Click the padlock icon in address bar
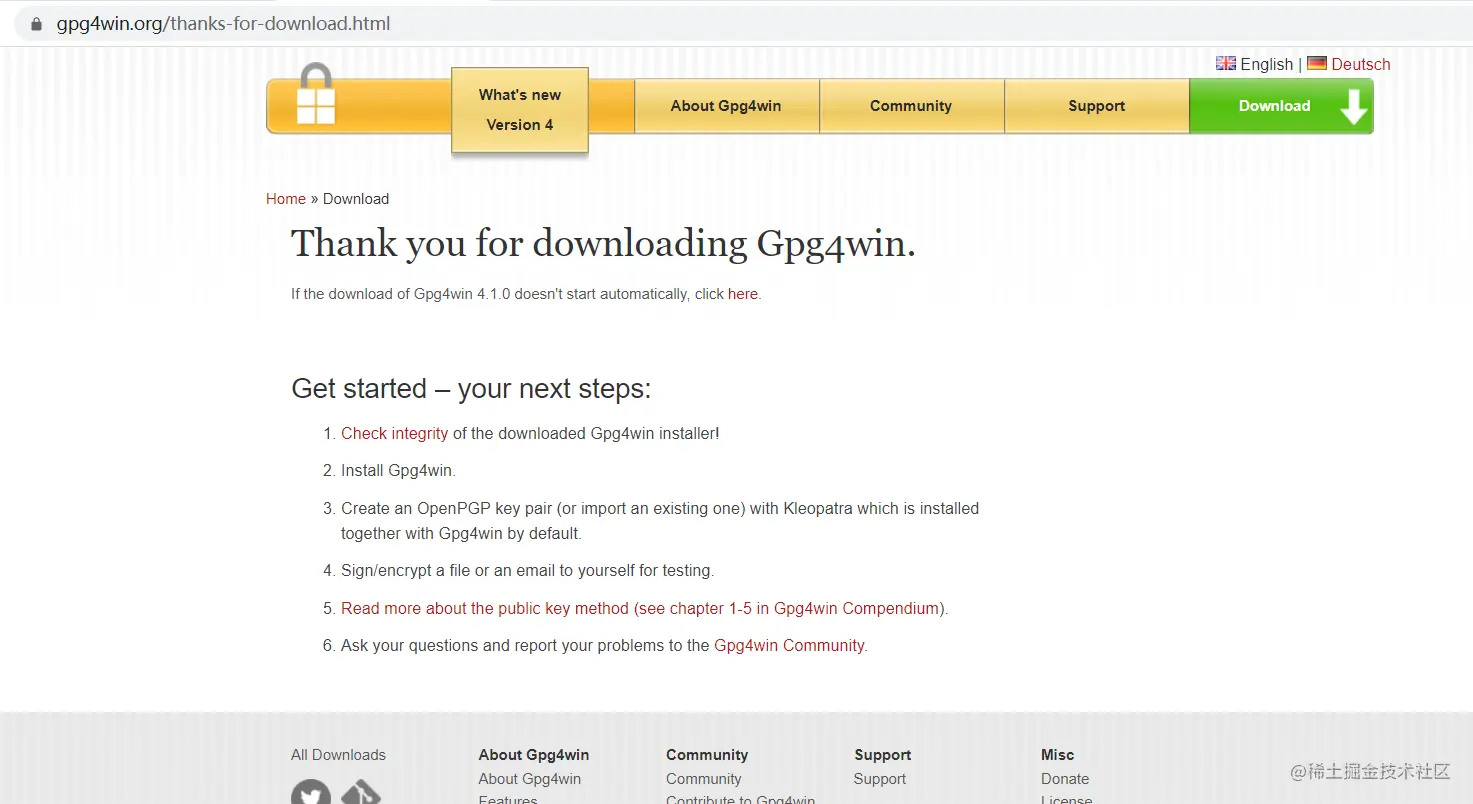Viewport: 1473px width, 804px height. point(37,23)
